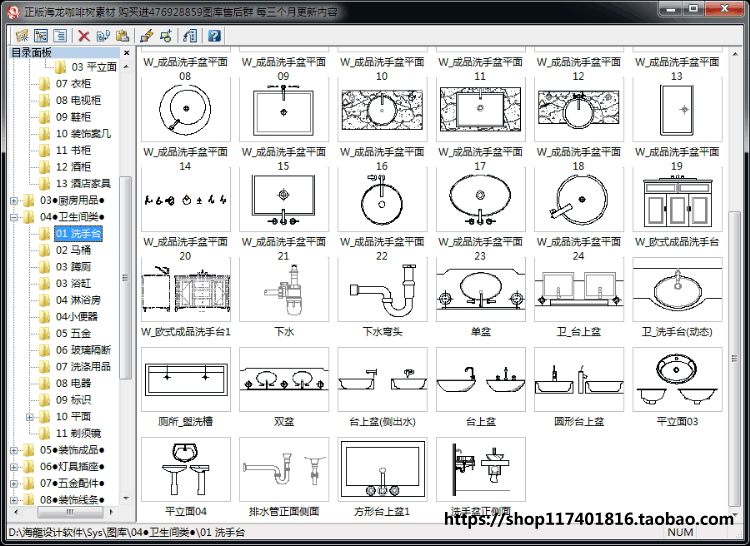
Task: Click the add block icon
Action: [x=166, y=36]
